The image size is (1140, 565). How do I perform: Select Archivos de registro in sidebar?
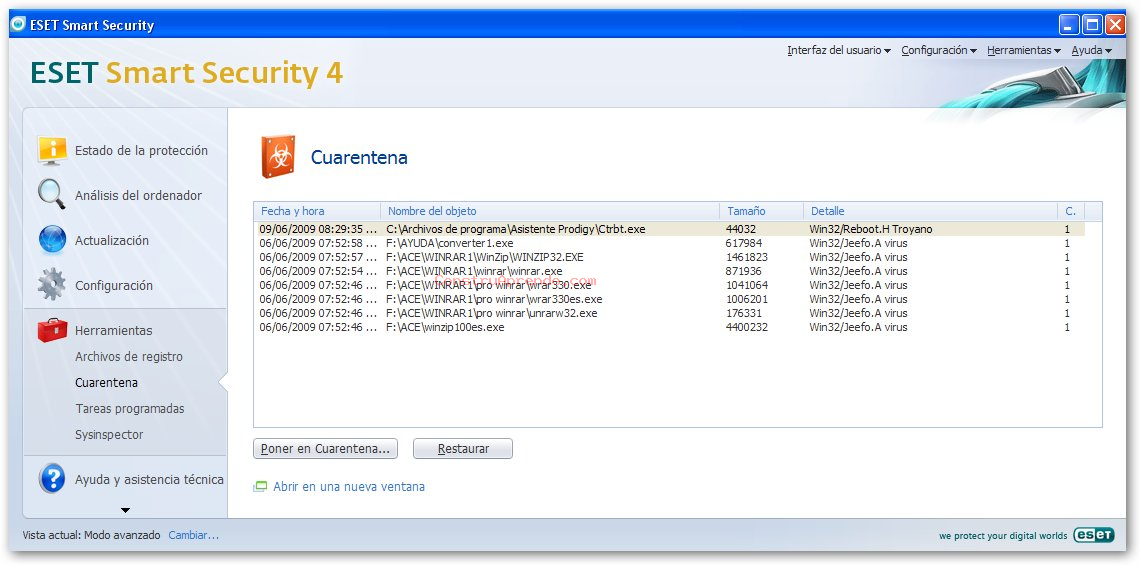tap(129, 356)
